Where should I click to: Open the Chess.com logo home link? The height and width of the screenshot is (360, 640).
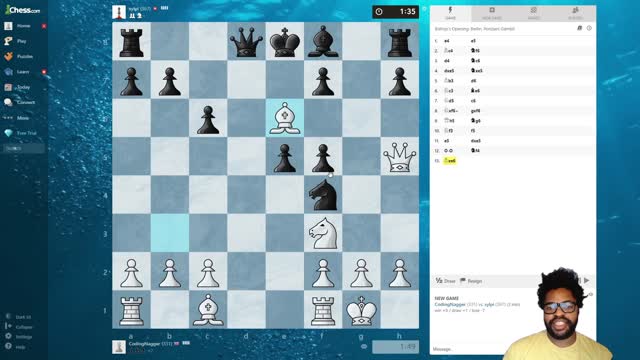click(23, 10)
